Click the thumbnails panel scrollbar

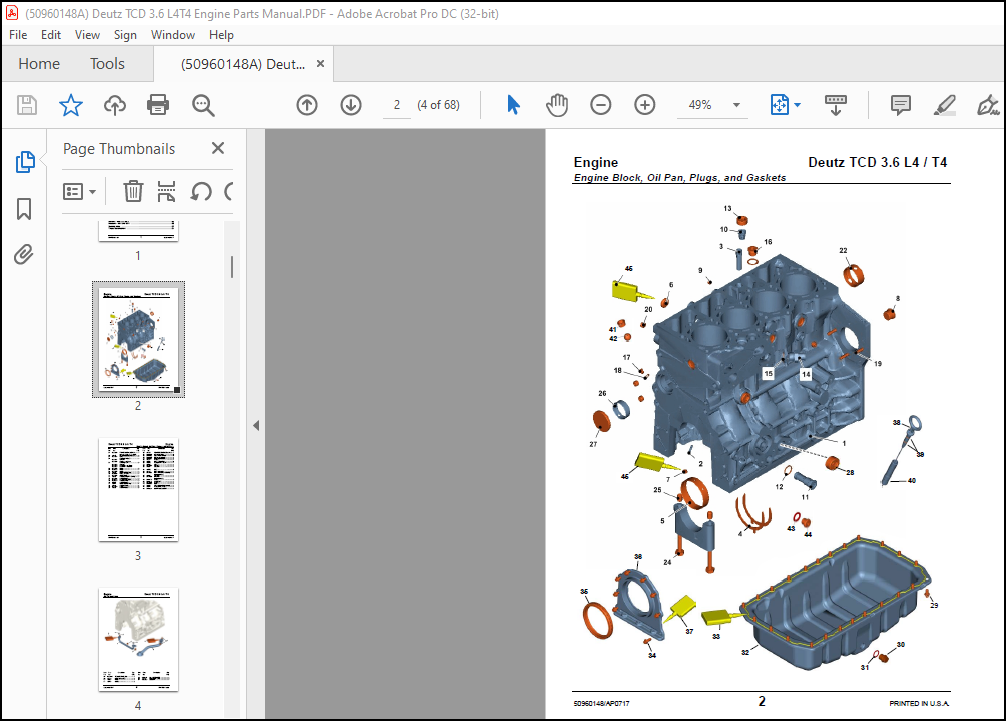click(232, 267)
